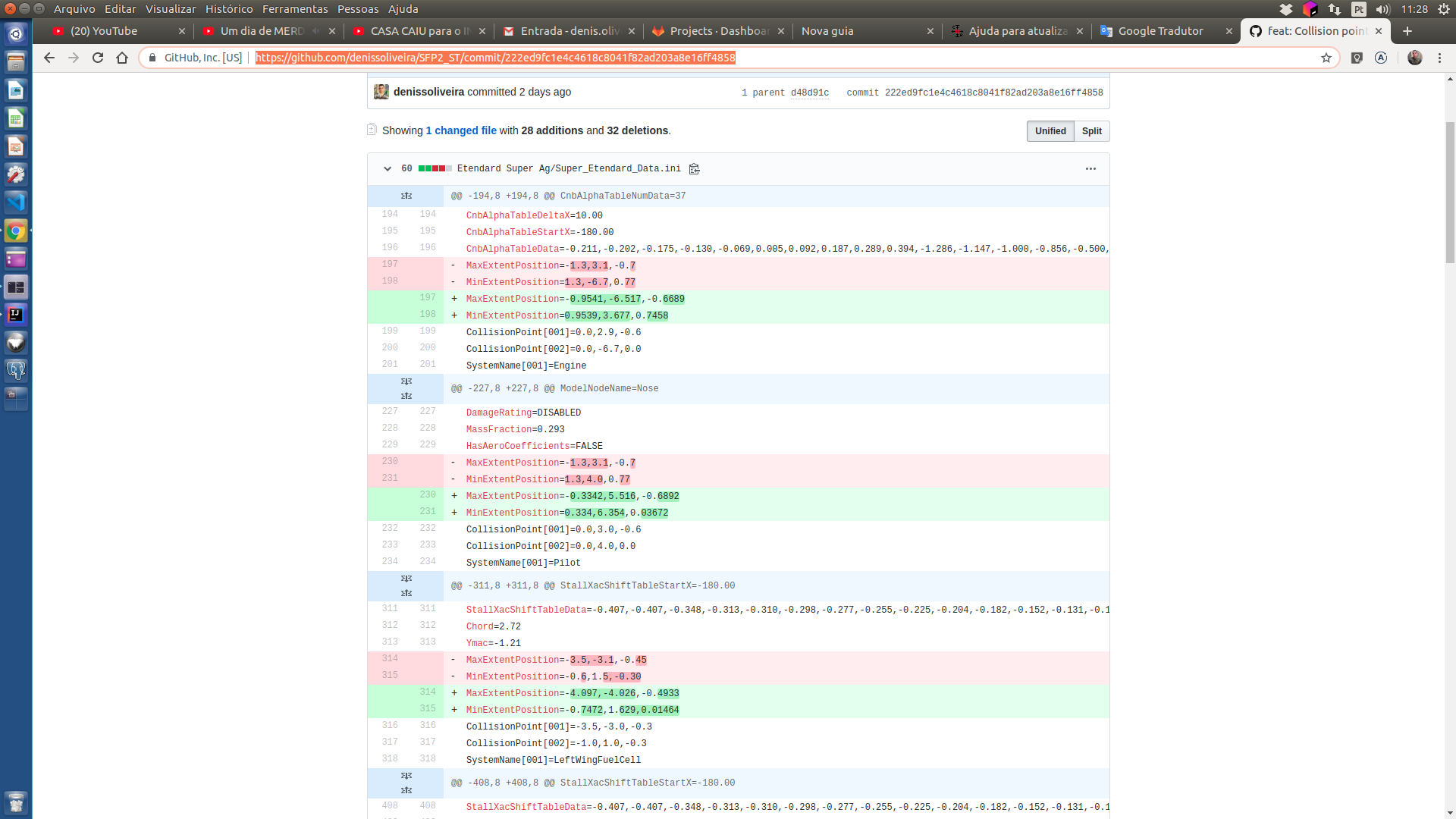Open LibreOffice Calc from dock
The width and height of the screenshot is (1456, 819).
click(x=16, y=118)
